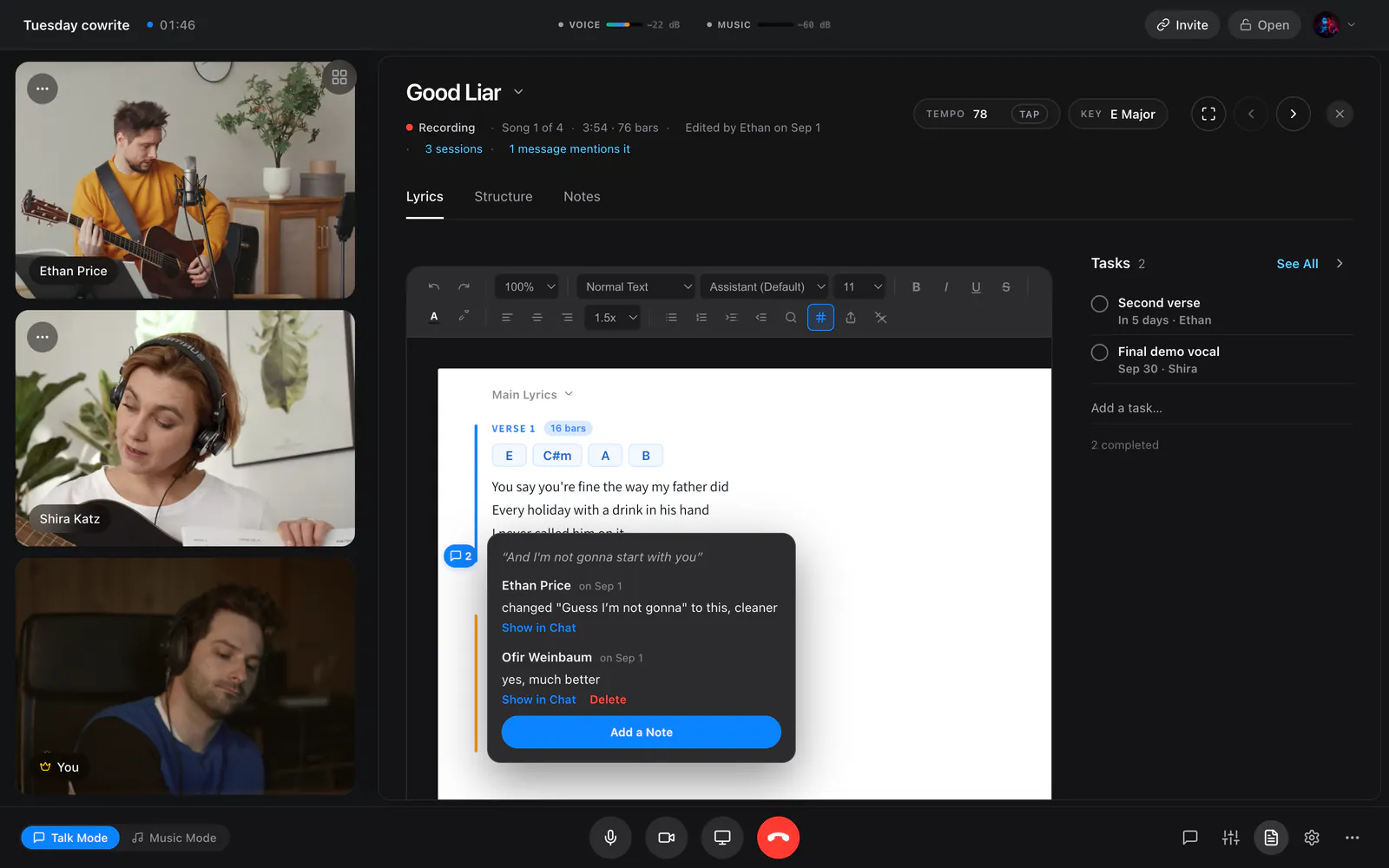1389x868 pixels.
Task: Toggle the camera video button
Action: coord(666,838)
